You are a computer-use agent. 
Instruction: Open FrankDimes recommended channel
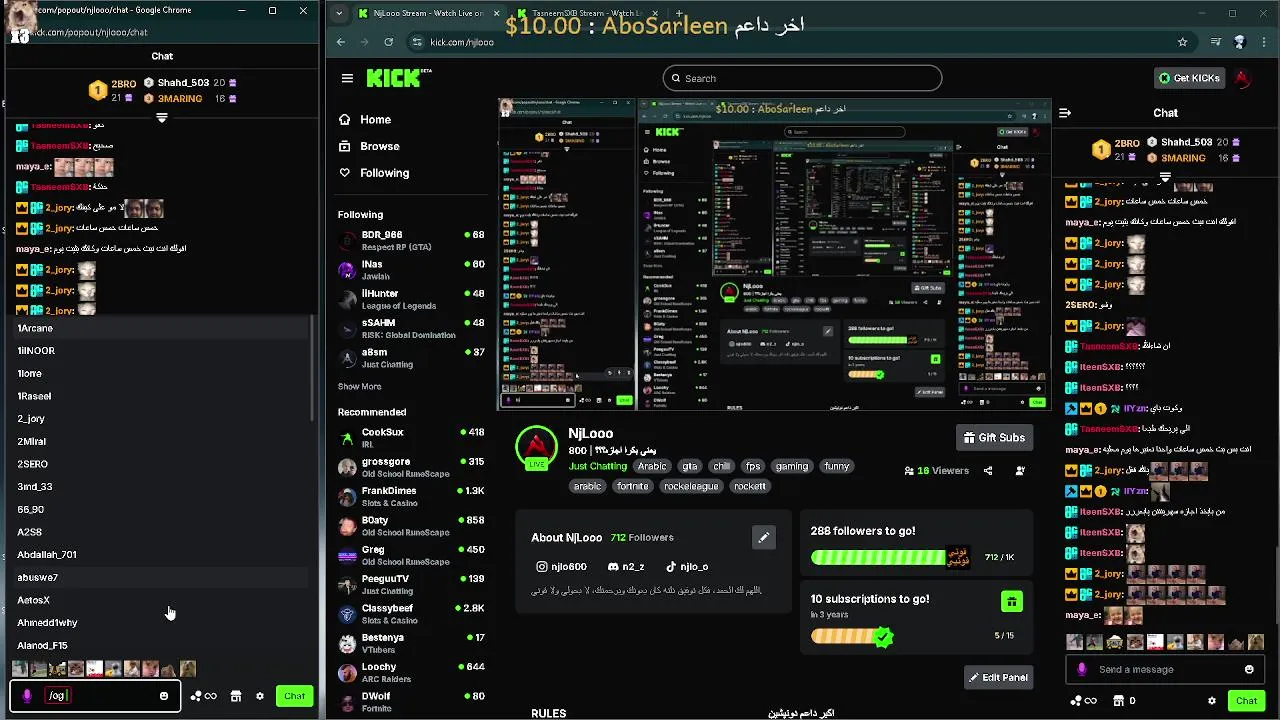coord(411,496)
